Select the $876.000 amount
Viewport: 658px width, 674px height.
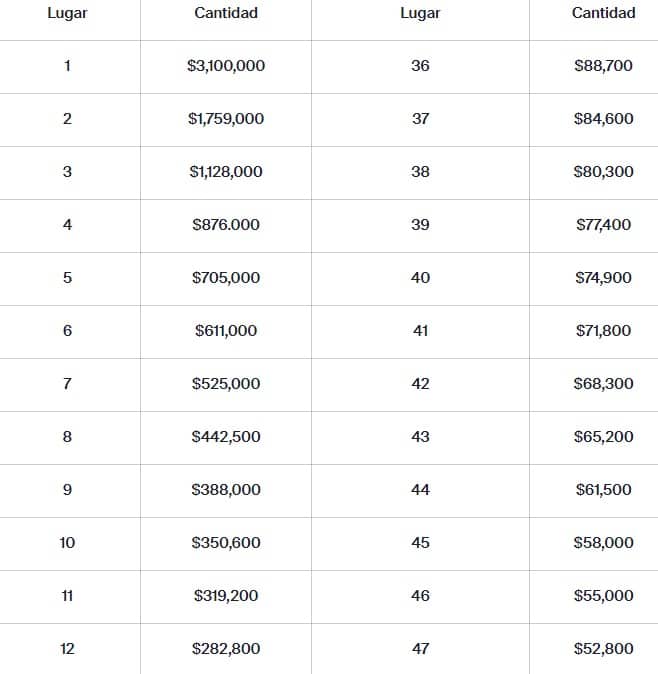point(226,225)
